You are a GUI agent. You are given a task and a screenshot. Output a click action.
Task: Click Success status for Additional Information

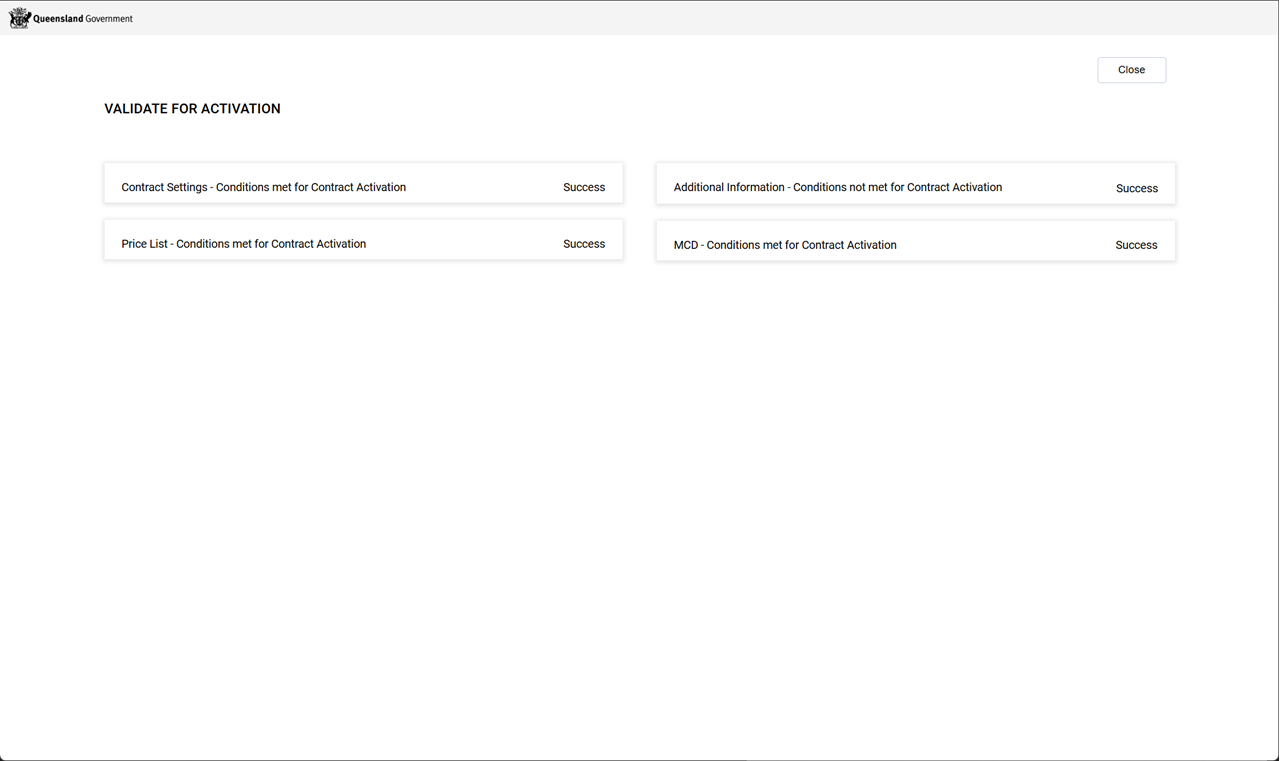pyautogui.click(x=1136, y=188)
